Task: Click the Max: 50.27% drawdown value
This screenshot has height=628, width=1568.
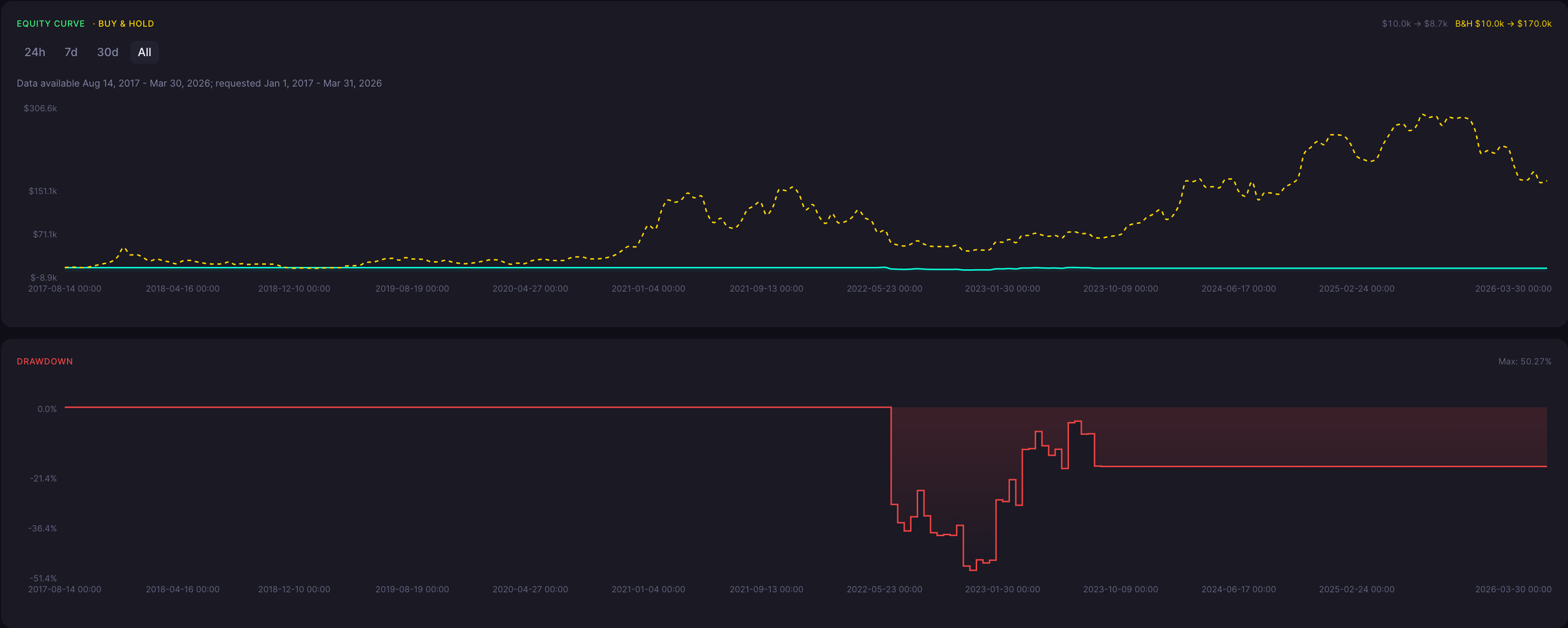Action: 1524,362
